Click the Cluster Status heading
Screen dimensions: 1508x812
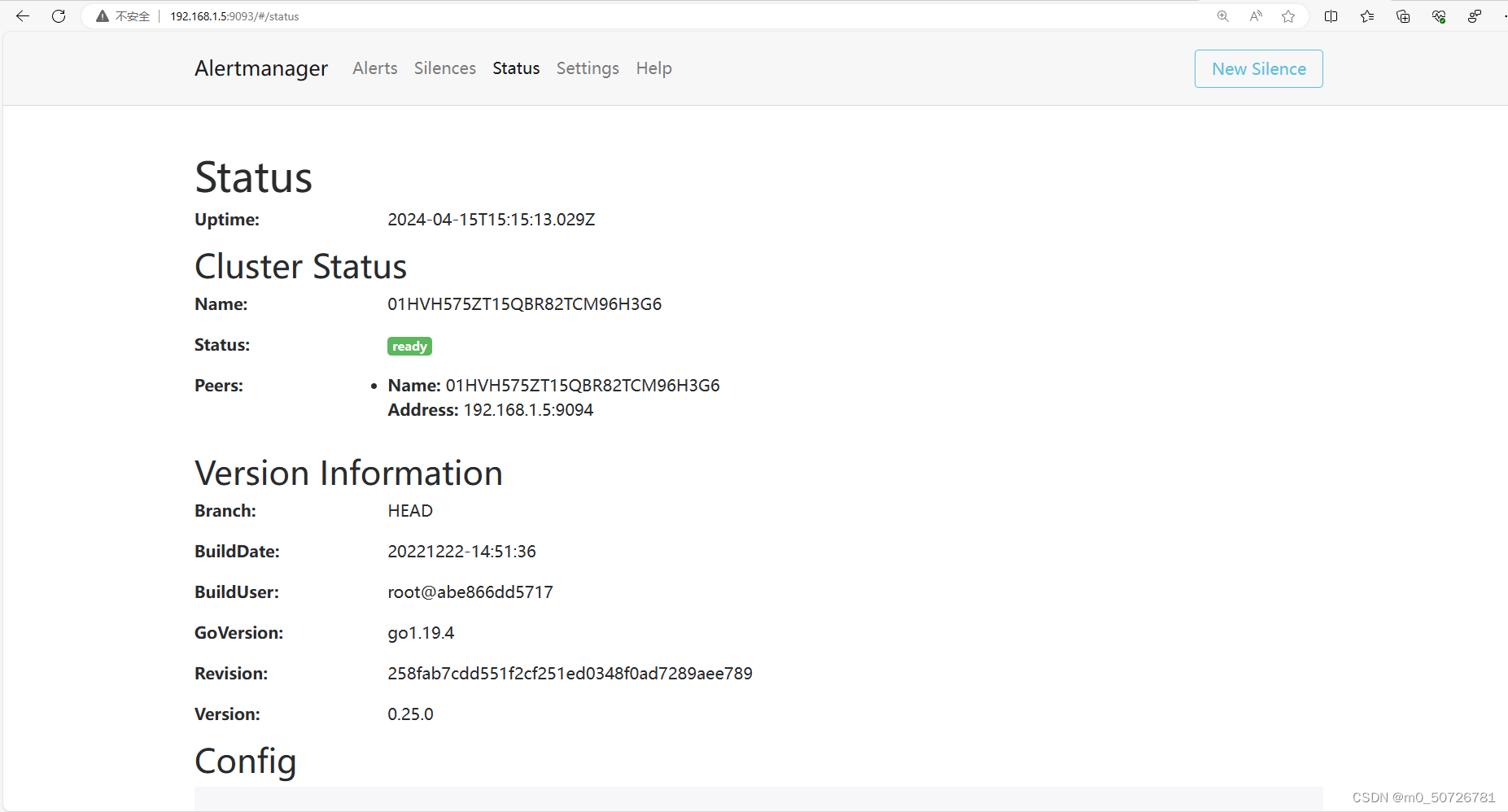(x=300, y=267)
